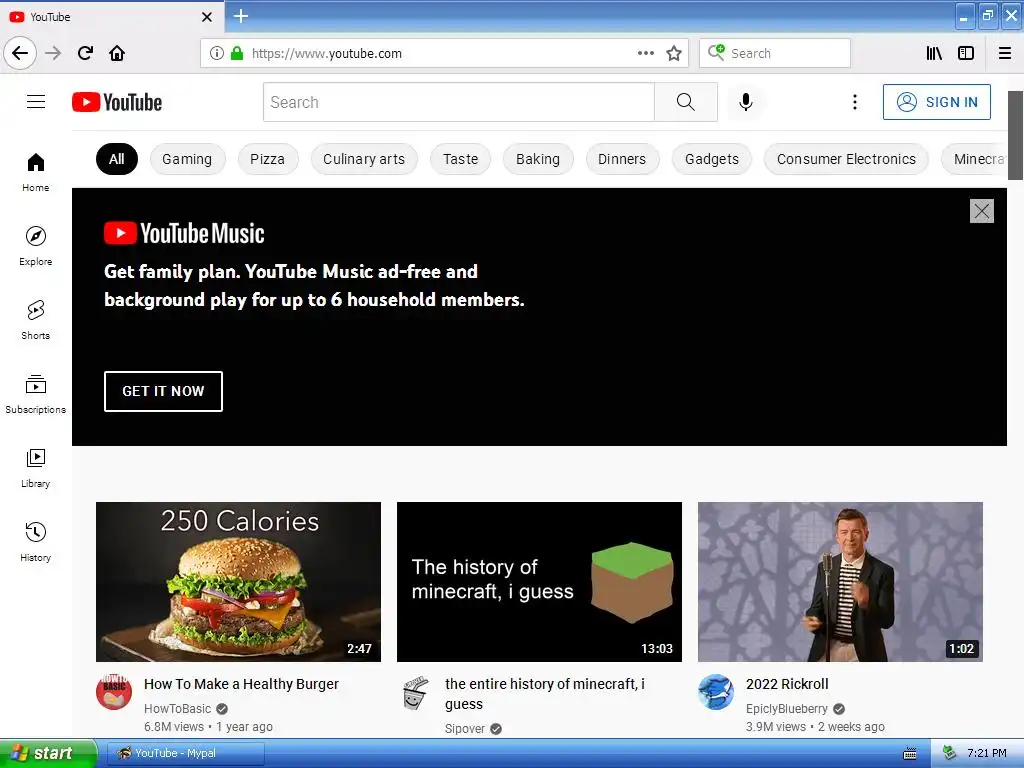Click the browser search box
The width and height of the screenshot is (1024, 768).
coord(775,53)
